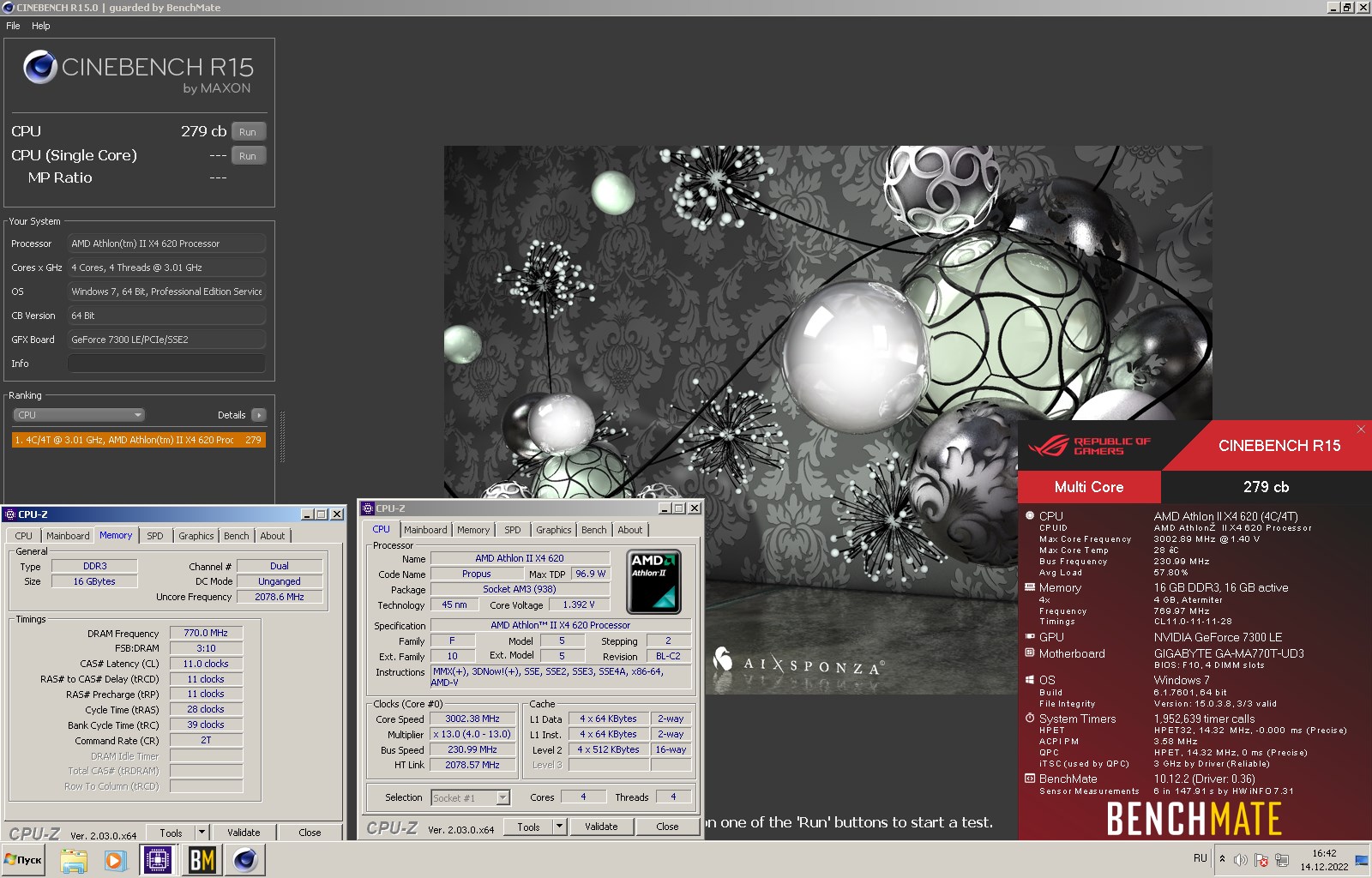This screenshot has height=878, width=1372.
Task: Switch to Graphics tab in right CPU-Z
Action: tap(554, 530)
